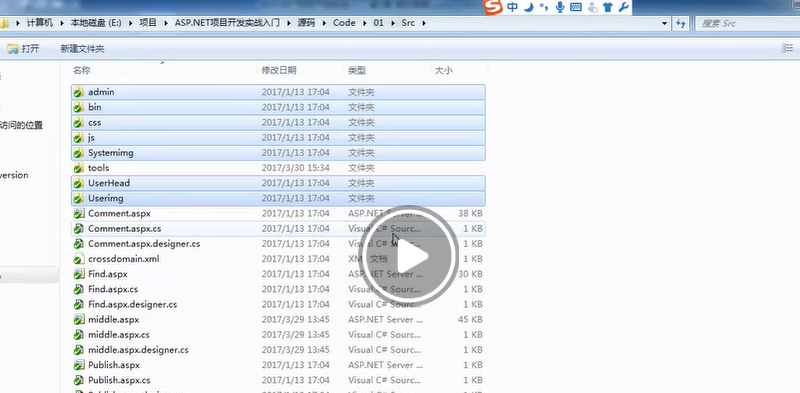Click the admin folder icon
The width and height of the screenshot is (800, 393).
(x=78, y=92)
